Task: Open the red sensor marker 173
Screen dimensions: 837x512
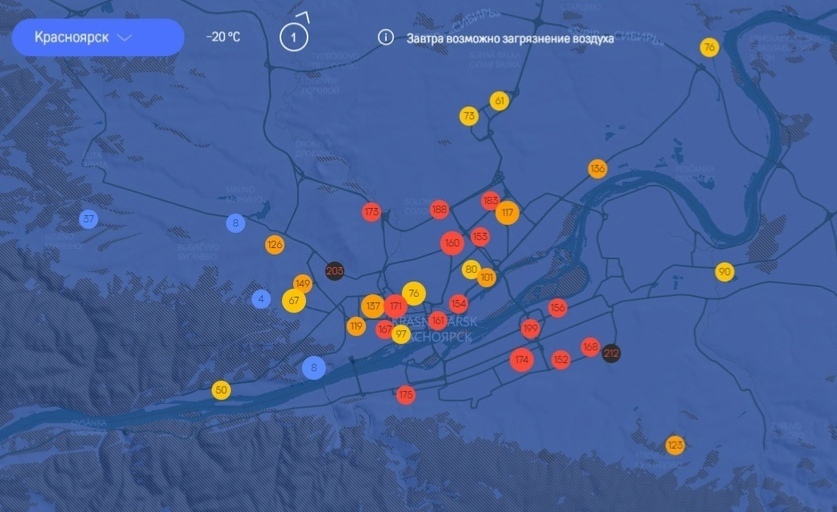Action: pyautogui.click(x=372, y=212)
